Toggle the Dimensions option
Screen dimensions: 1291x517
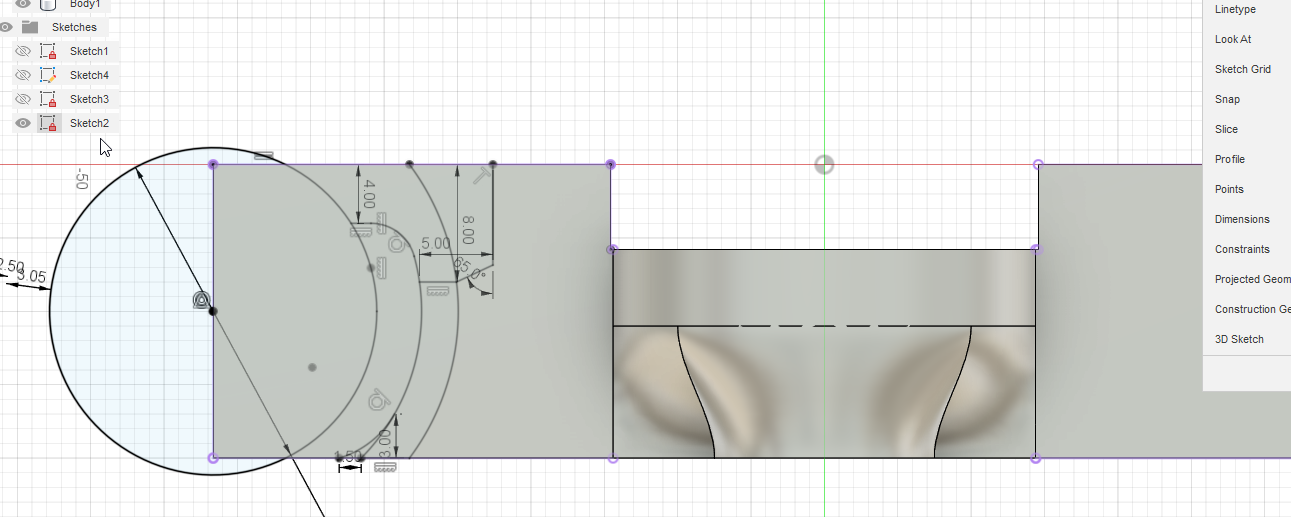click(x=1242, y=219)
